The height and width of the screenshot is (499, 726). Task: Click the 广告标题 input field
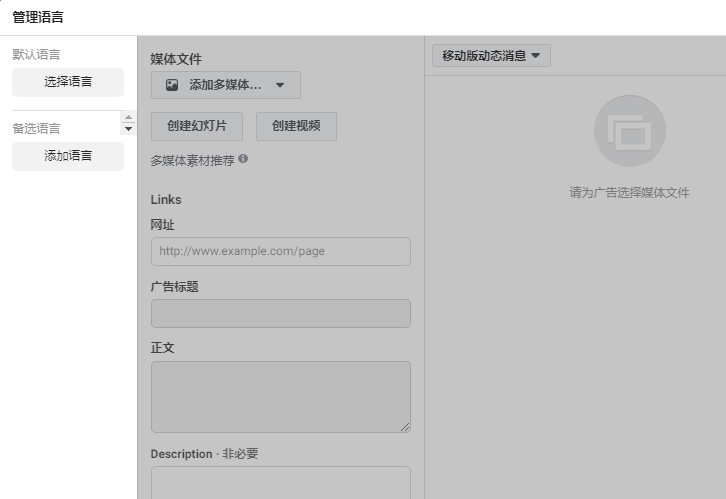281,313
